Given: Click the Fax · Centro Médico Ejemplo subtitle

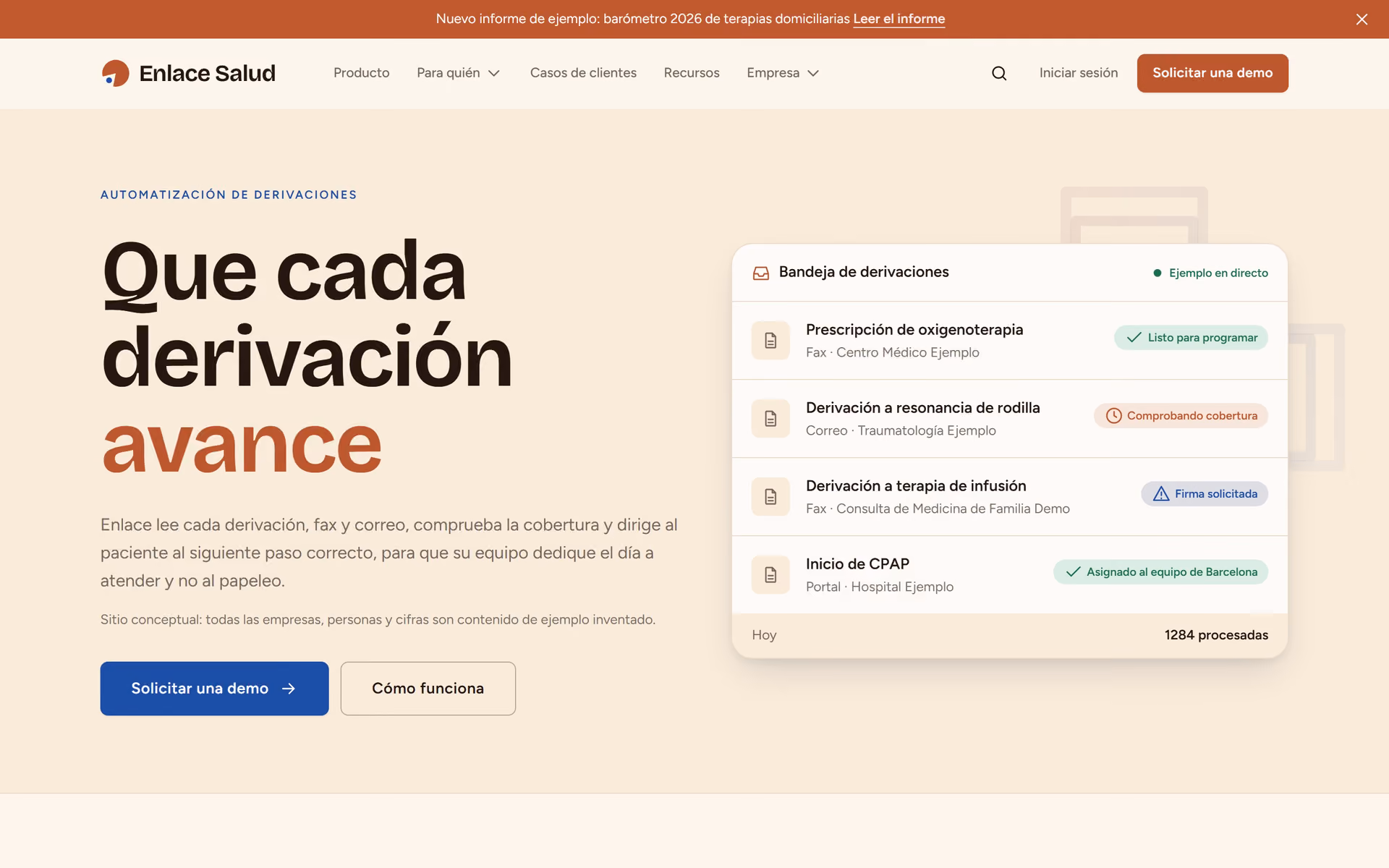Looking at the screenshot, I should (893, 352).
